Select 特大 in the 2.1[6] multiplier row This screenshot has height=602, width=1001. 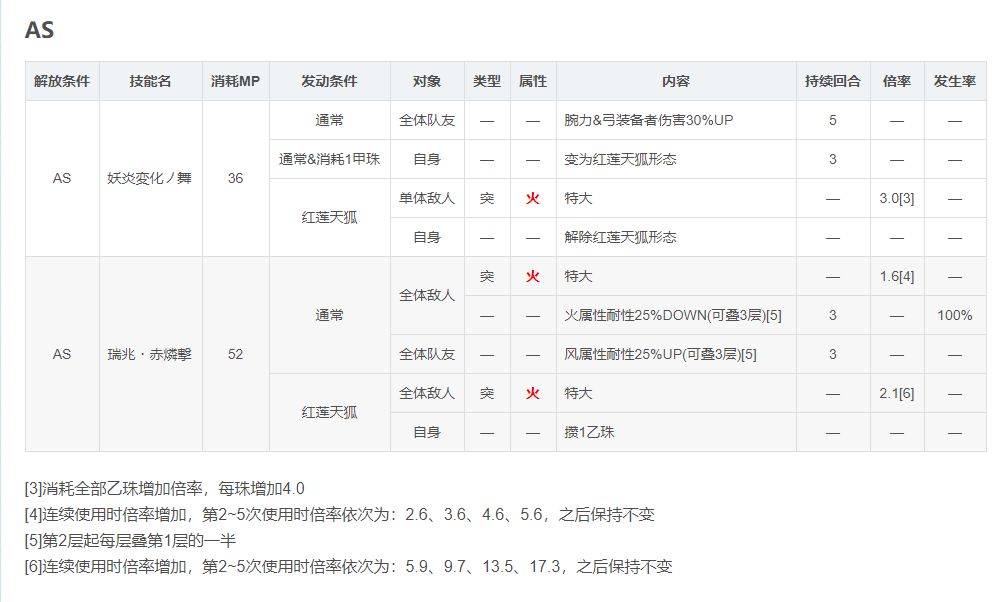click(x=578, y=393)
